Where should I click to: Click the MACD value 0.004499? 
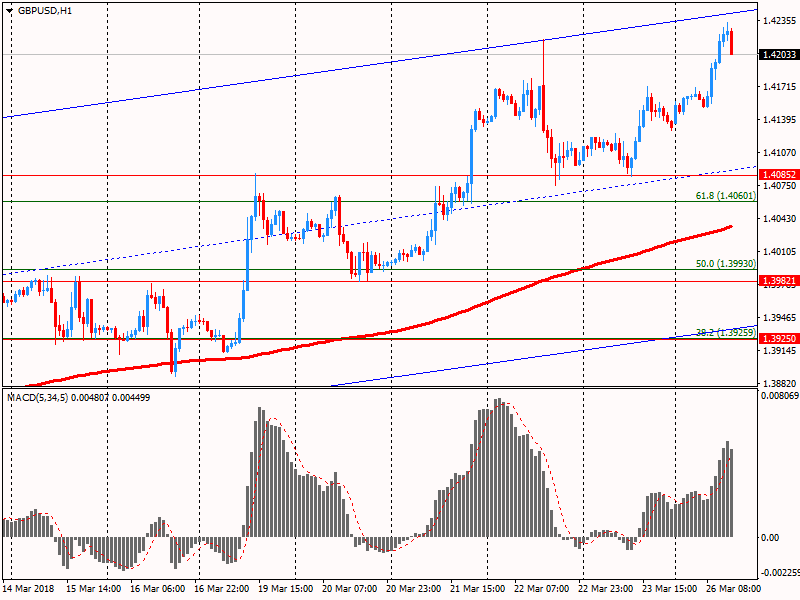click(131, 397)
